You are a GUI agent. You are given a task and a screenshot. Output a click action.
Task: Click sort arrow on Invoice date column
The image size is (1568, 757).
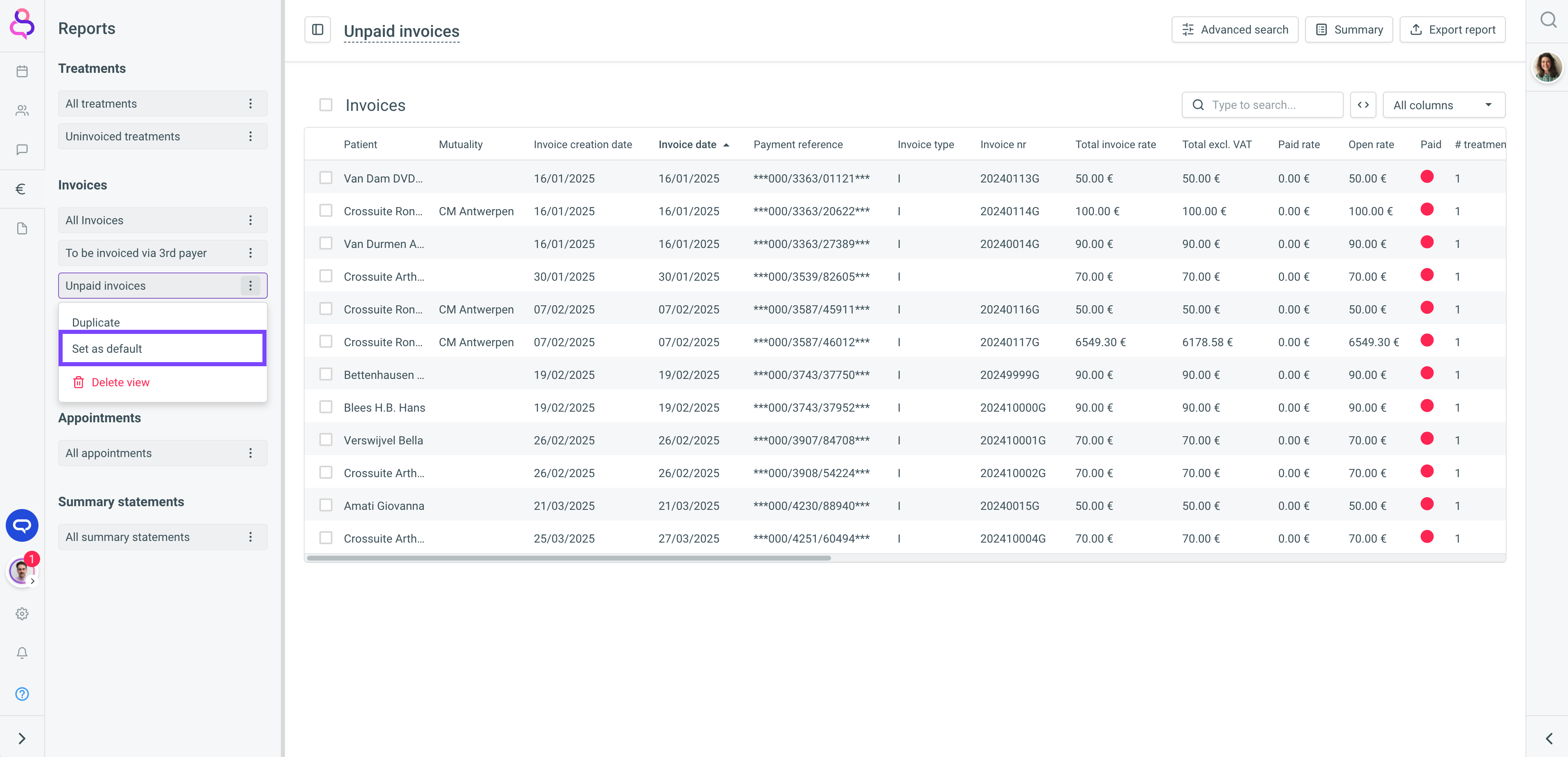pyautogui.click(x=726, y=145)
